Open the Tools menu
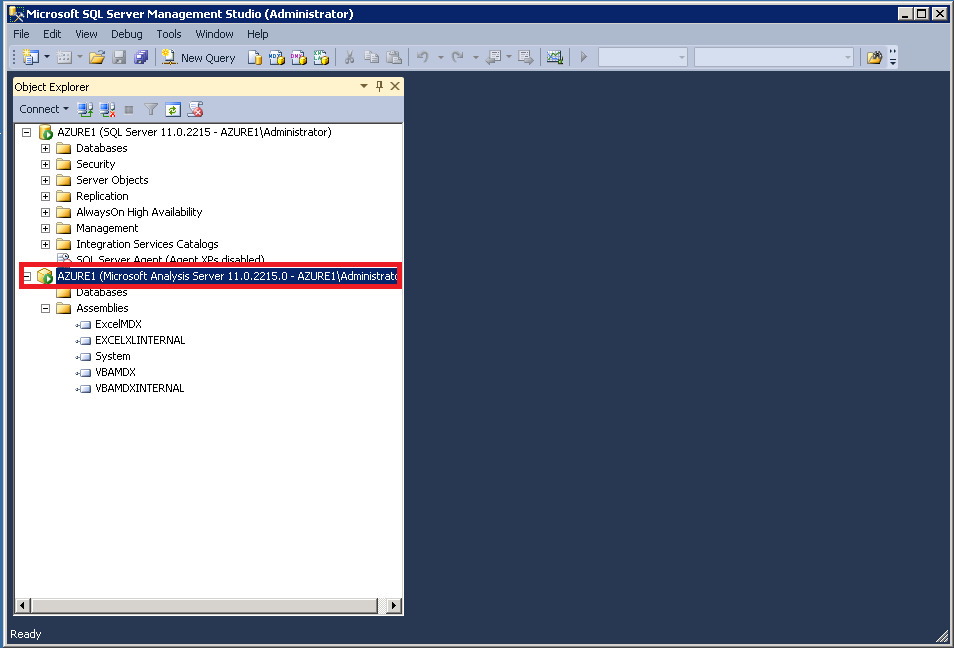 pos(169,34)
